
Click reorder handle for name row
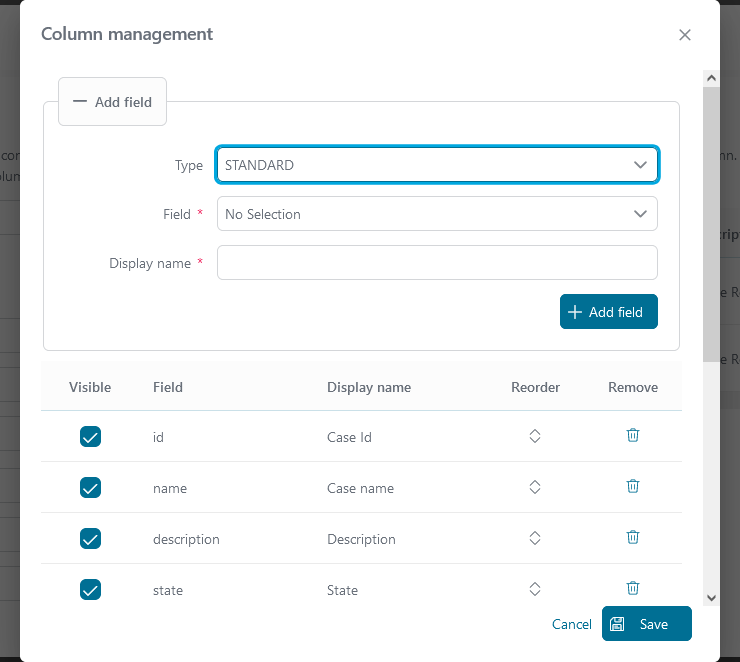[535, 487]
